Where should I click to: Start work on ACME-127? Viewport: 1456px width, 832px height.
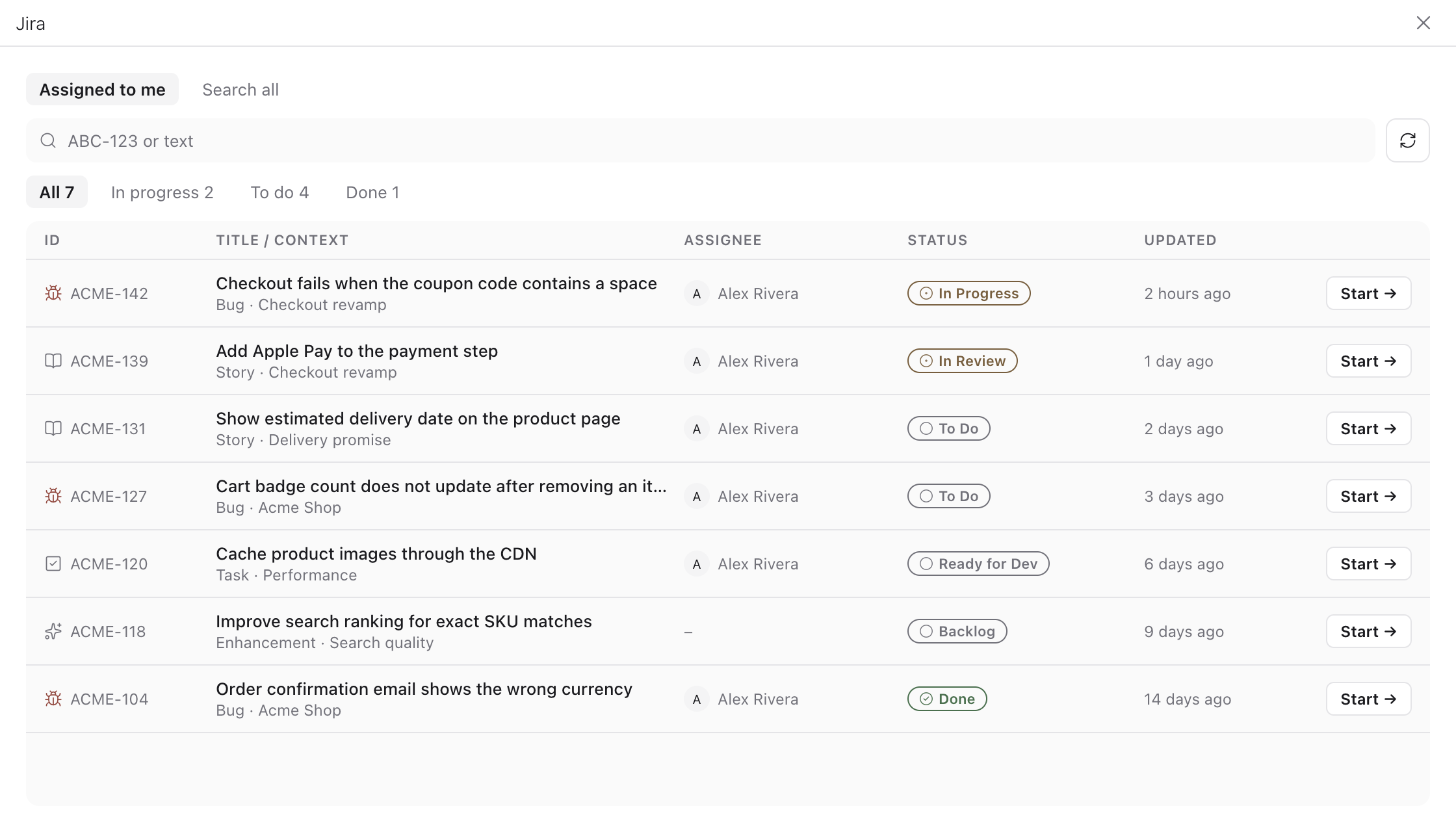1368,496
